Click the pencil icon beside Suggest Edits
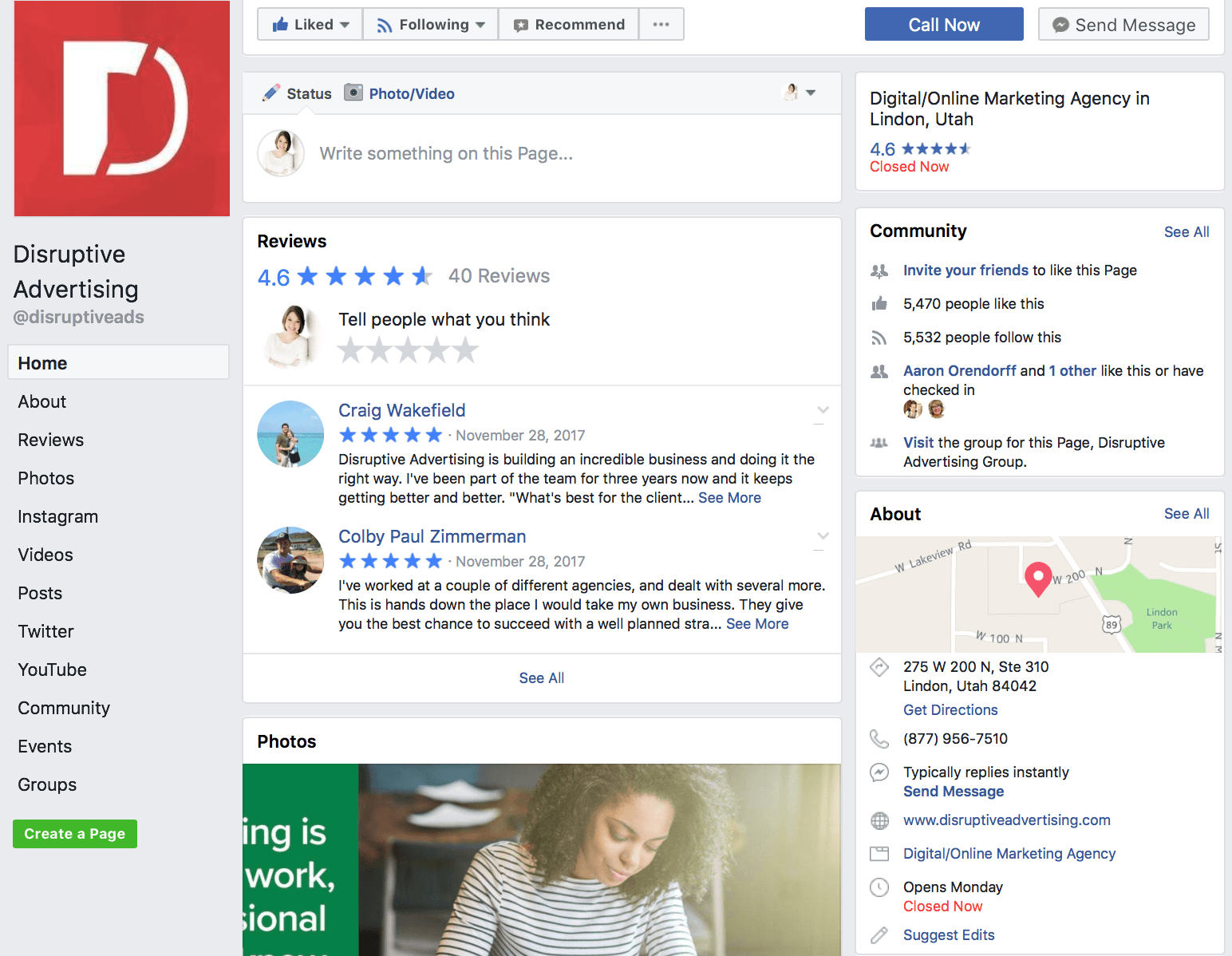 tap(879, 935)
